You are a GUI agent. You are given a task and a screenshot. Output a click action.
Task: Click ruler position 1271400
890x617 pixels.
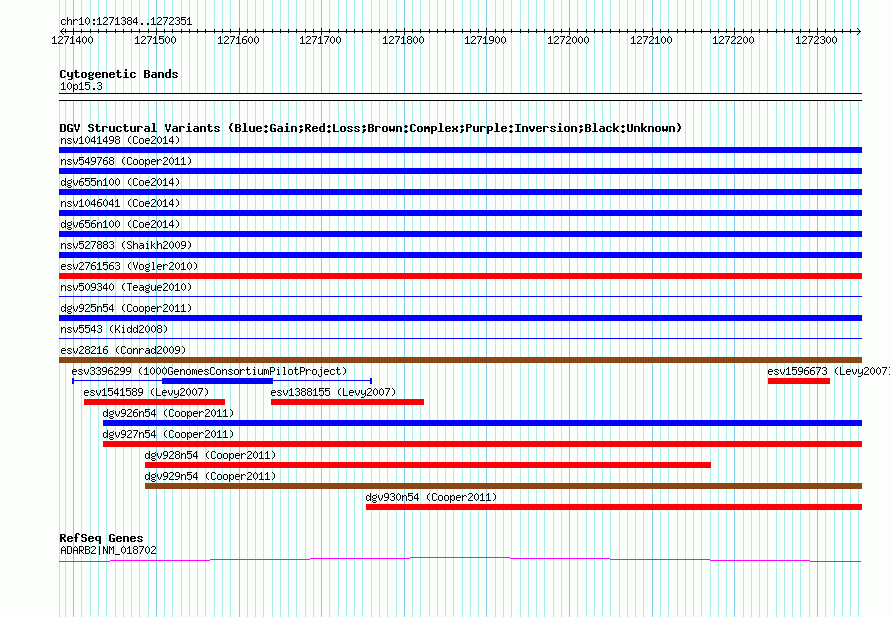coord(72,40)
